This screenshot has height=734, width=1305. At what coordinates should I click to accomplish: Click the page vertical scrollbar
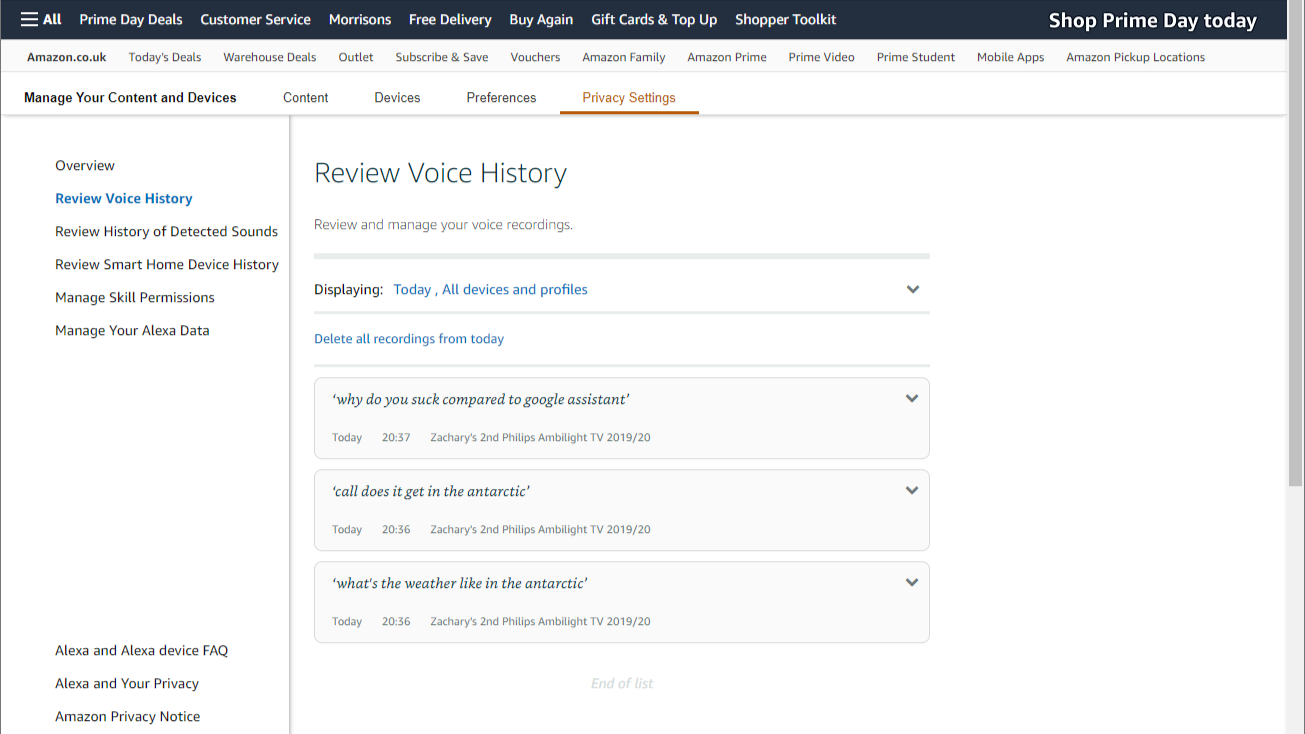[1295, 300]
